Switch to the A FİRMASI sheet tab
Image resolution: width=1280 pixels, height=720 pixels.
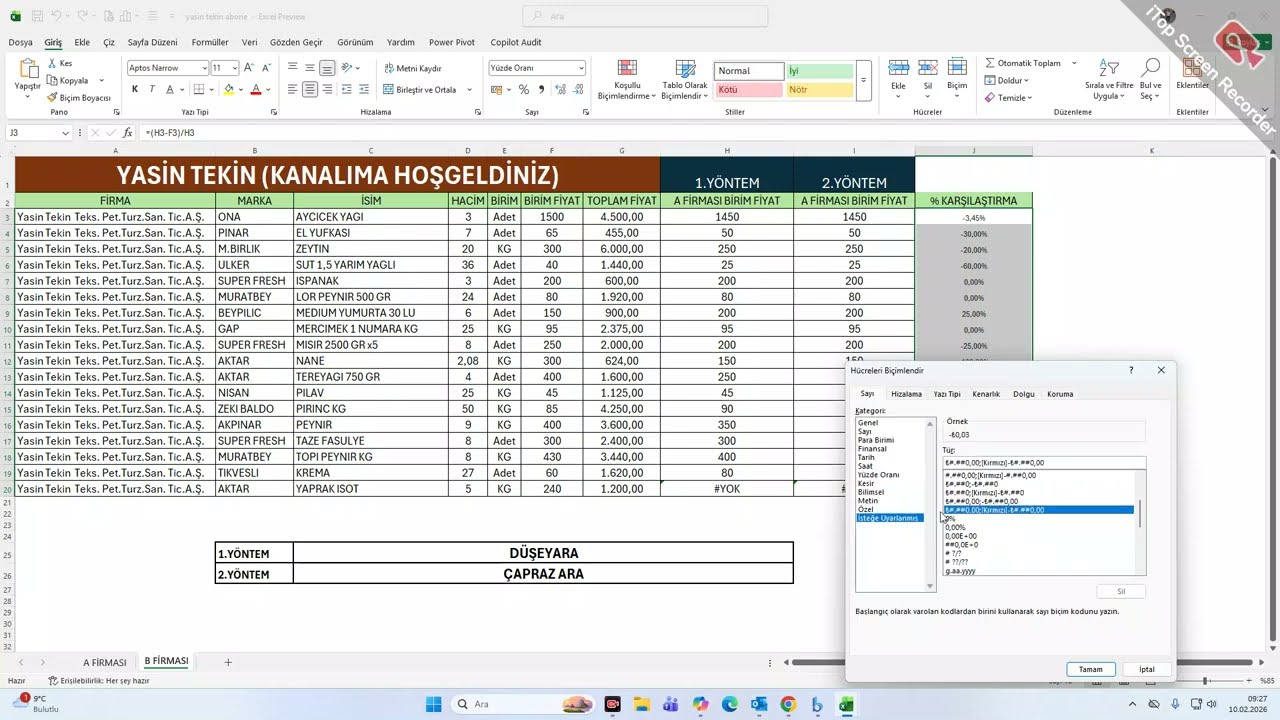pos(105,662)
